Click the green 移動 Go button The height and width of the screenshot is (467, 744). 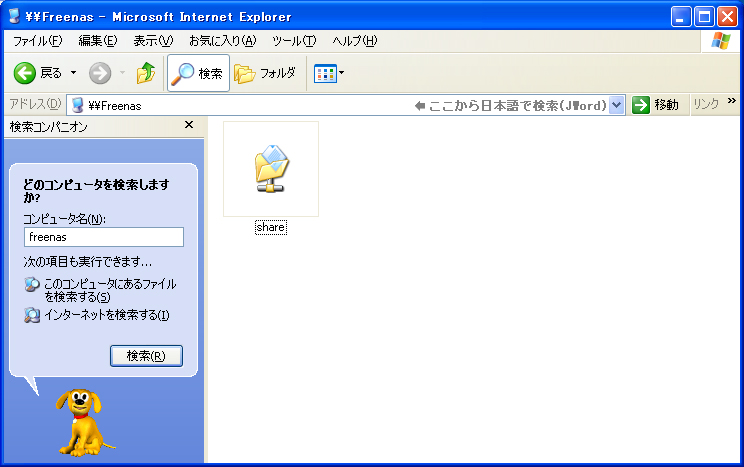656,105
